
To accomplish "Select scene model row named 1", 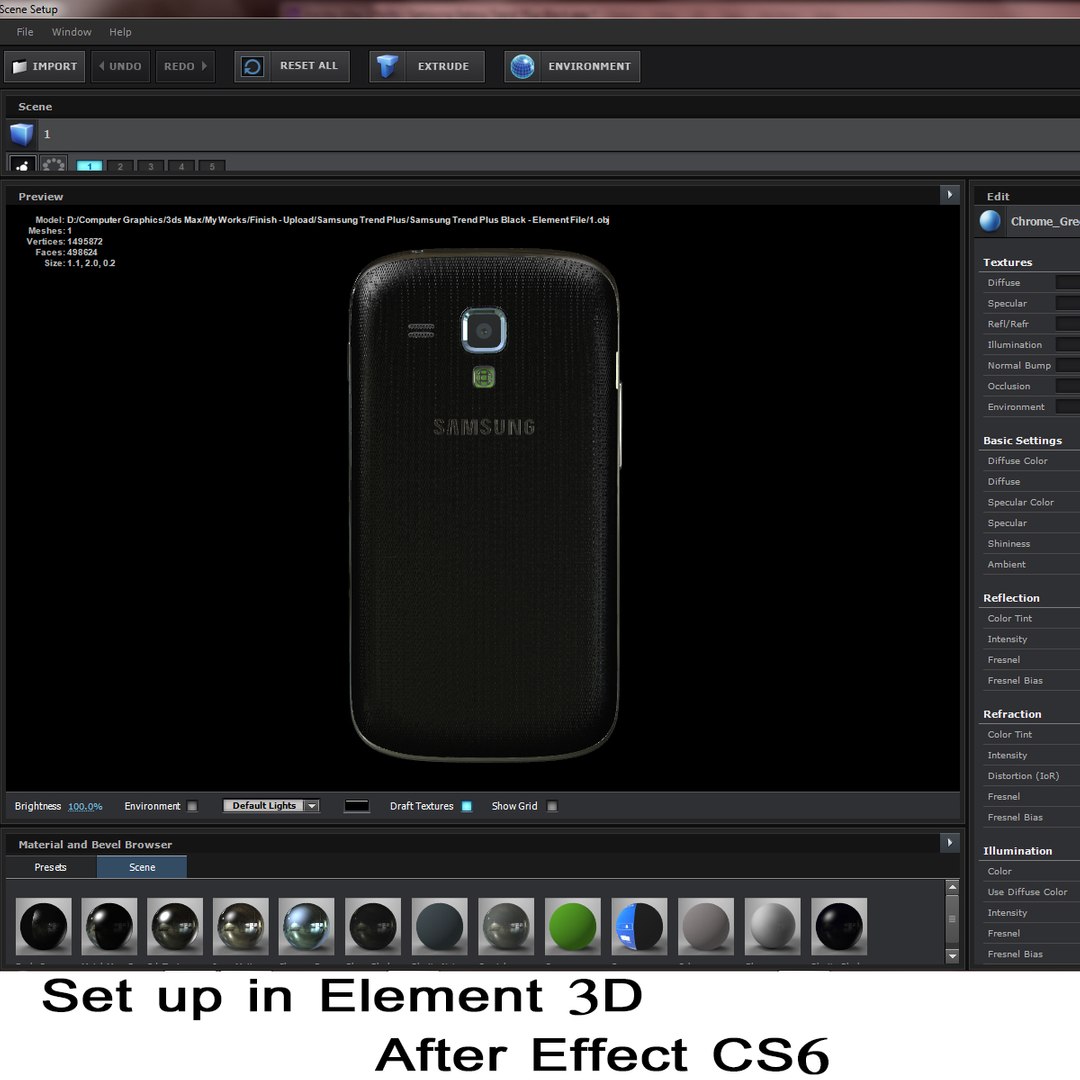I will tap(543, 134).
